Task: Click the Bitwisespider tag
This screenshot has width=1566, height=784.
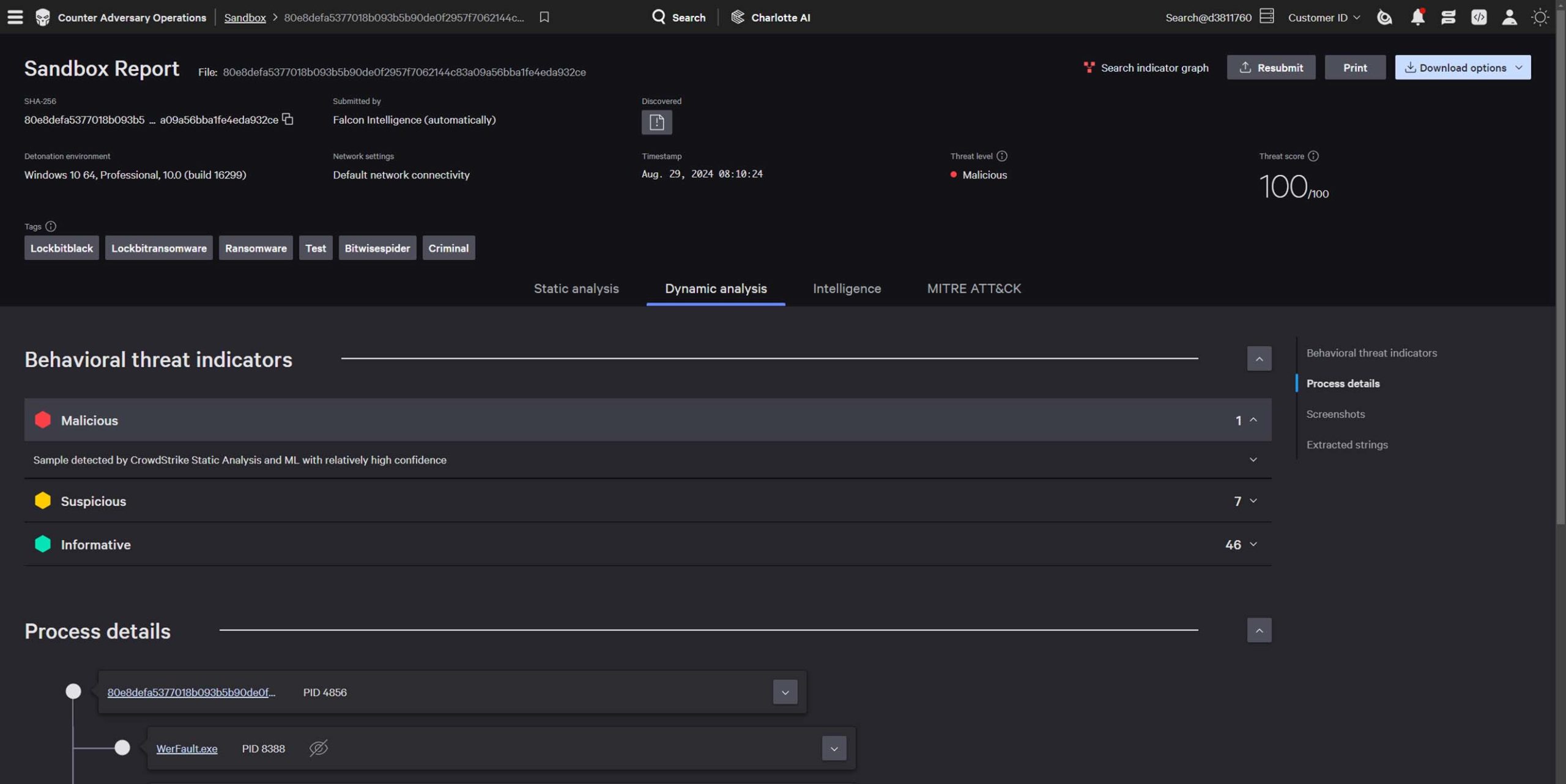Action: [x=377, y=248]
